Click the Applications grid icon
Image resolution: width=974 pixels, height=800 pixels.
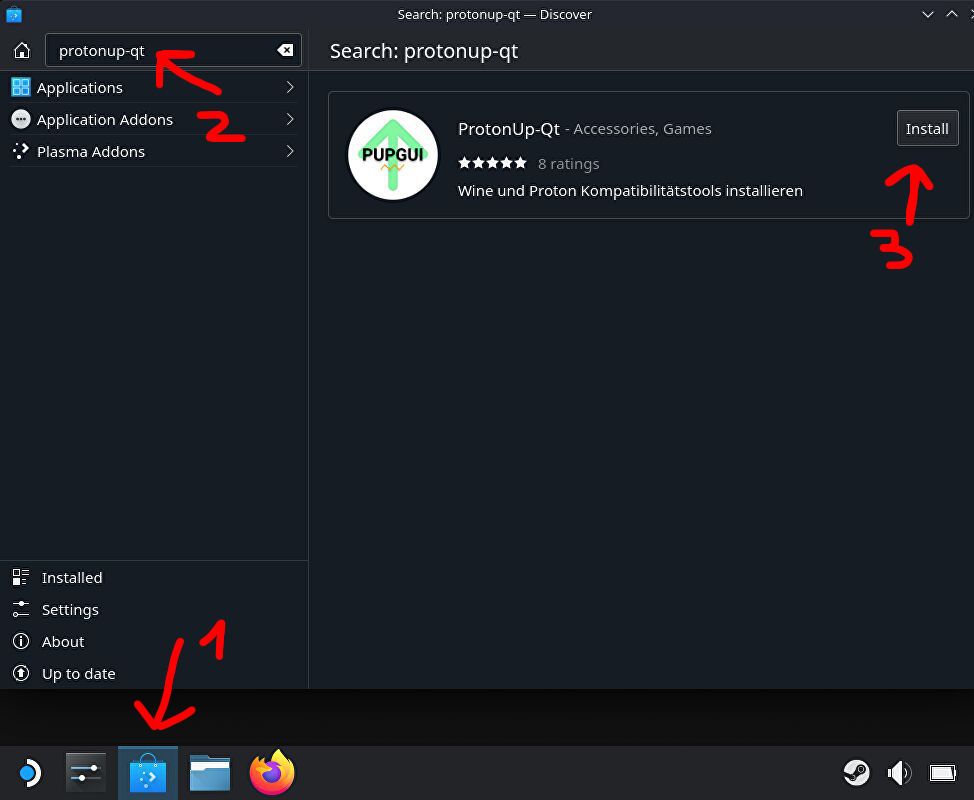(x=20, y=87)
